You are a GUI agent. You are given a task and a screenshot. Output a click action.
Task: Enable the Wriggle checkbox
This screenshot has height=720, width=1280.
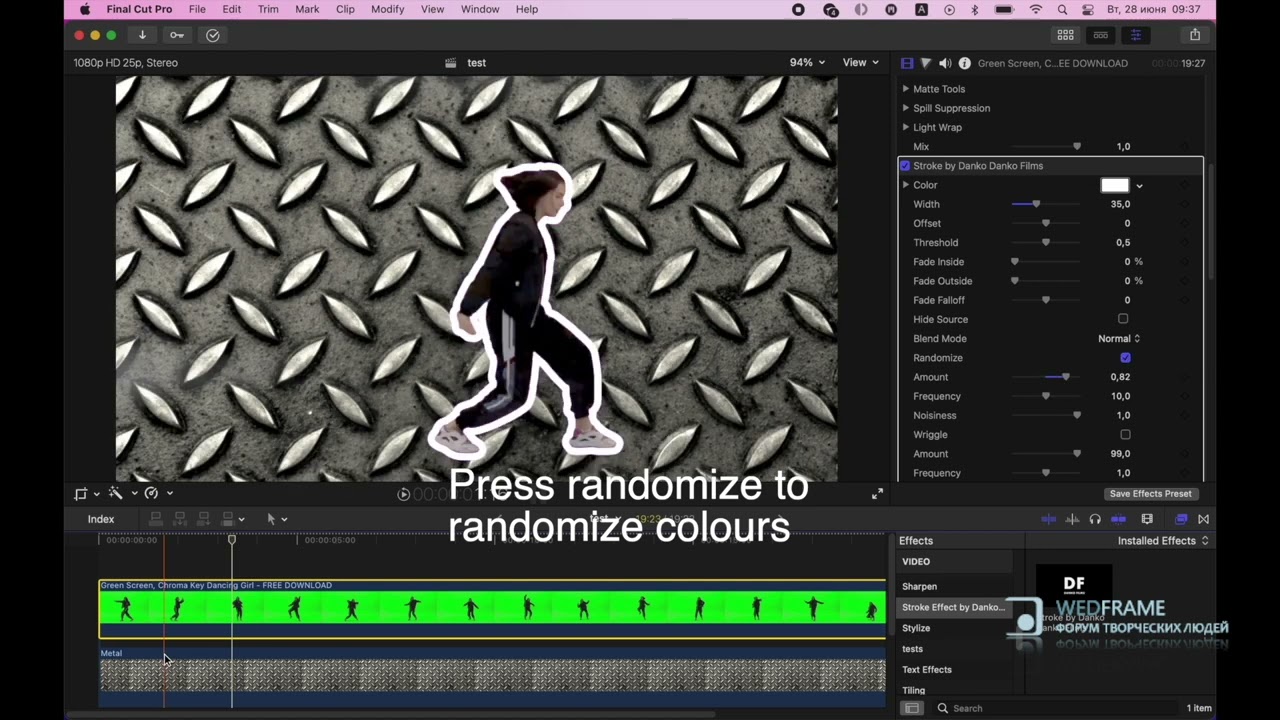[1125, 435]
